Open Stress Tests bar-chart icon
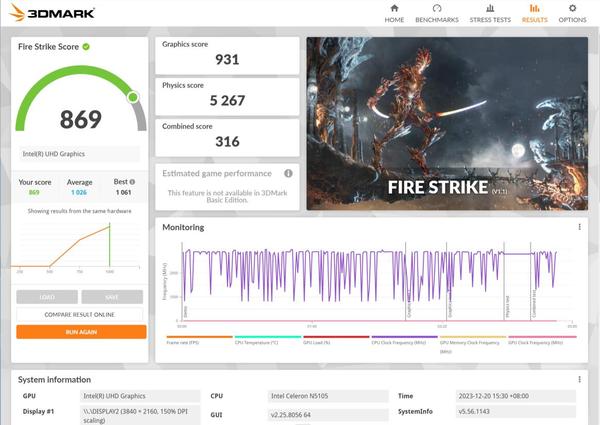 click(x=490, y=9)
